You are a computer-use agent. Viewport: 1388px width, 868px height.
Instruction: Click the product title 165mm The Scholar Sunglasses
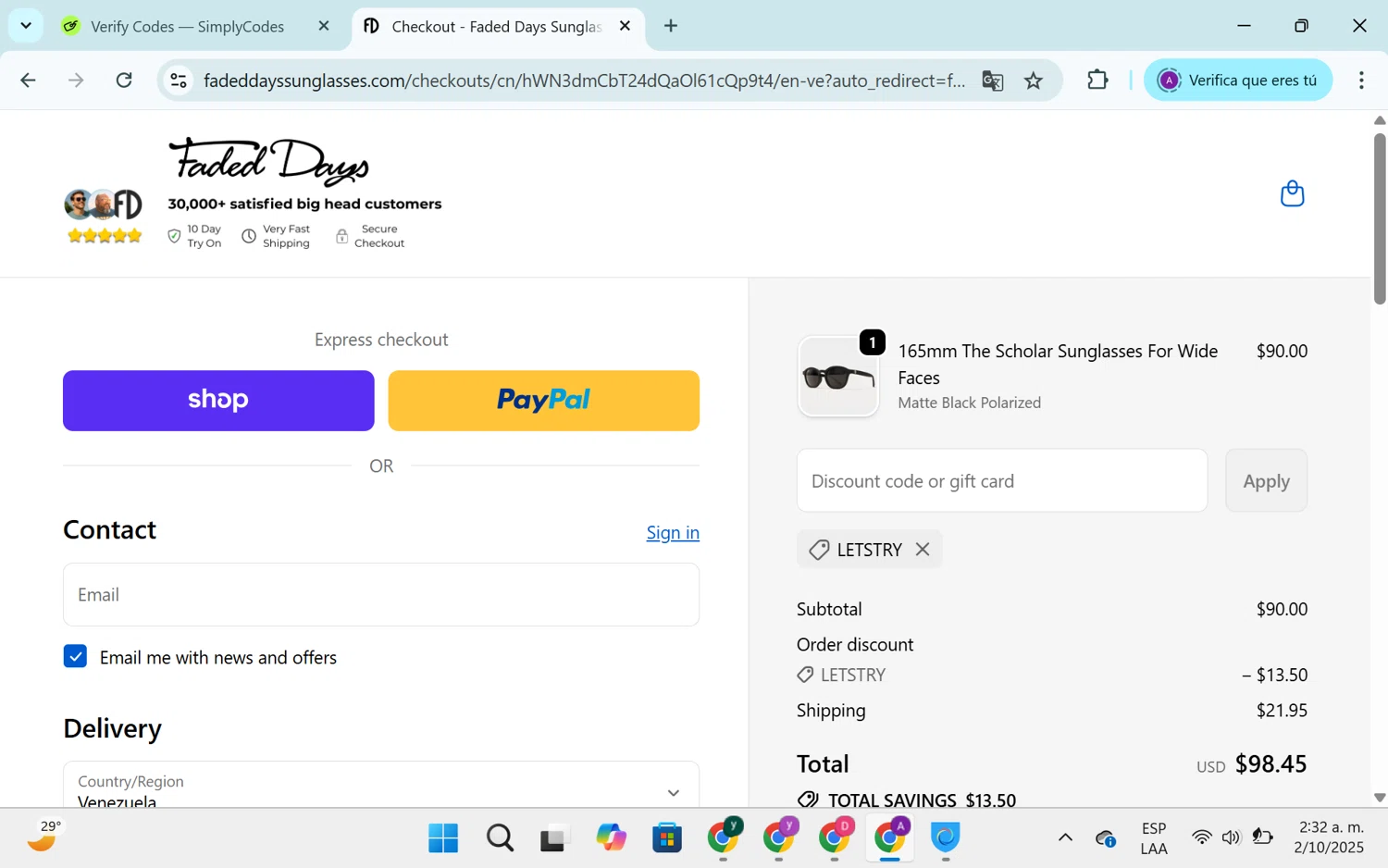point(1058,364)
